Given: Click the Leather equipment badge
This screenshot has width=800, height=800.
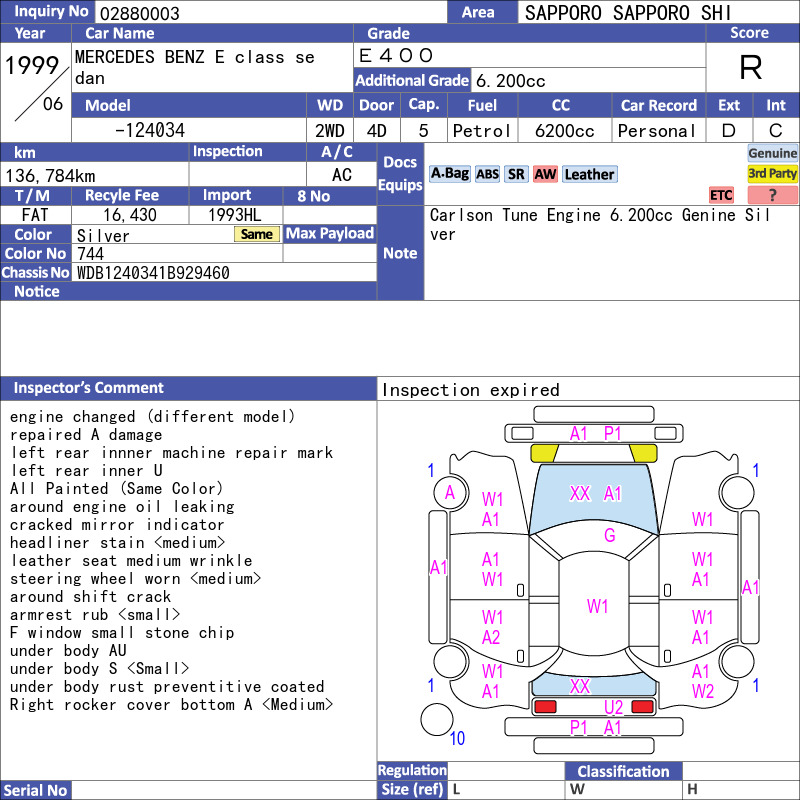Looking at the screenshot, I should (589, 174).
